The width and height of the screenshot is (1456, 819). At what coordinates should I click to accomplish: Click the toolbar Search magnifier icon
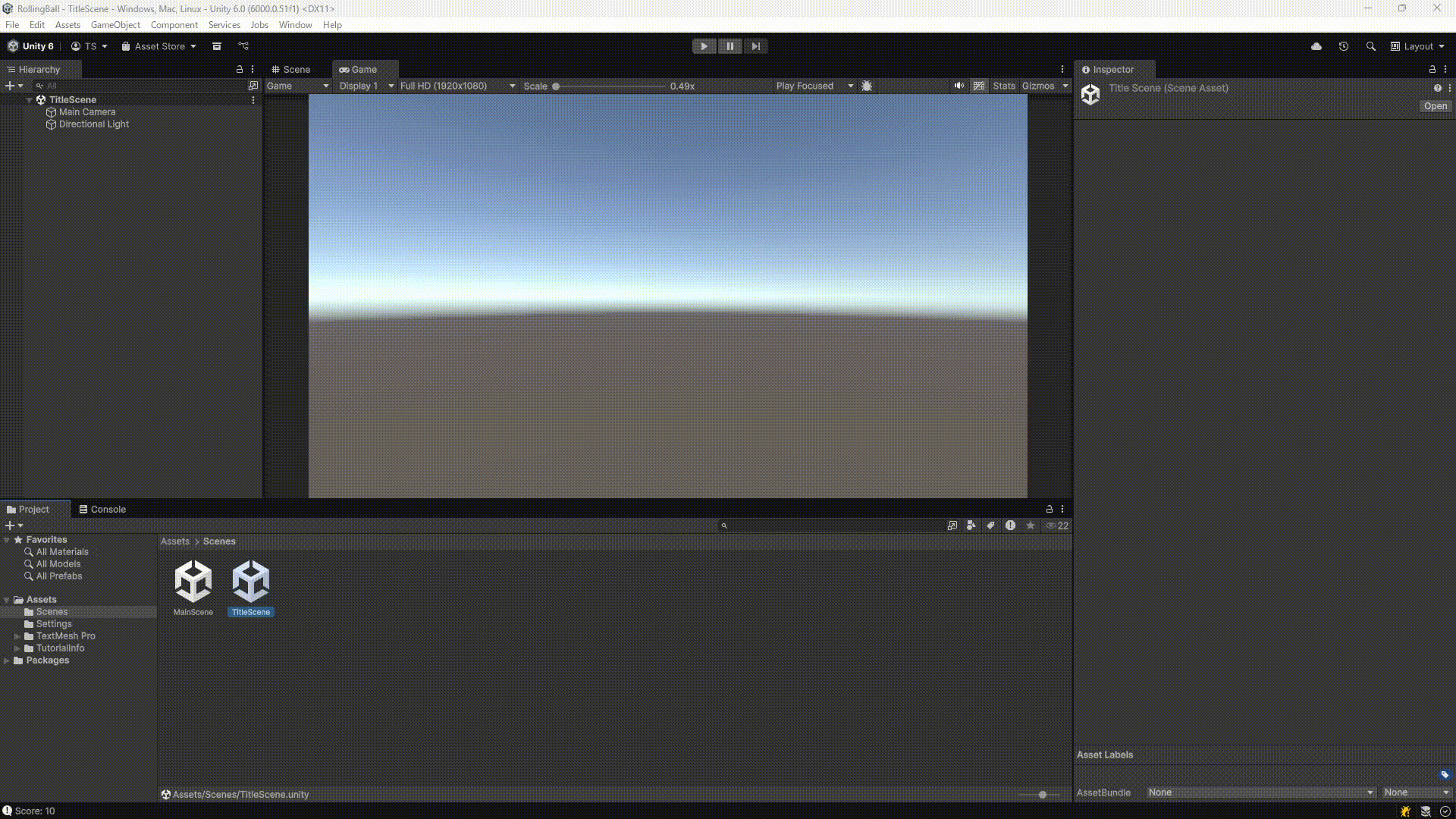tap(1370, 46)
